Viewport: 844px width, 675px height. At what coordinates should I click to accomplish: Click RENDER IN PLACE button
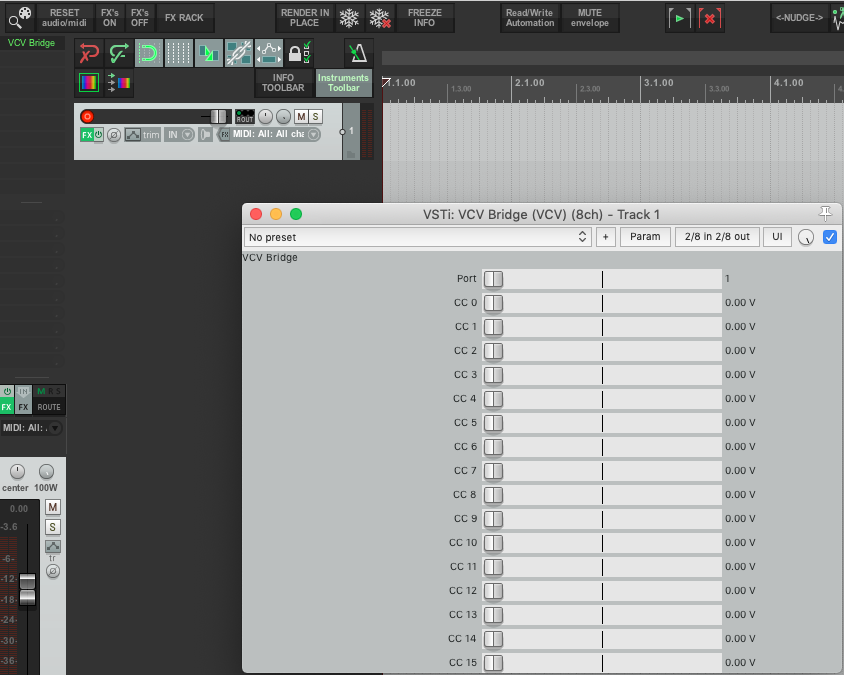pos(305,18)
